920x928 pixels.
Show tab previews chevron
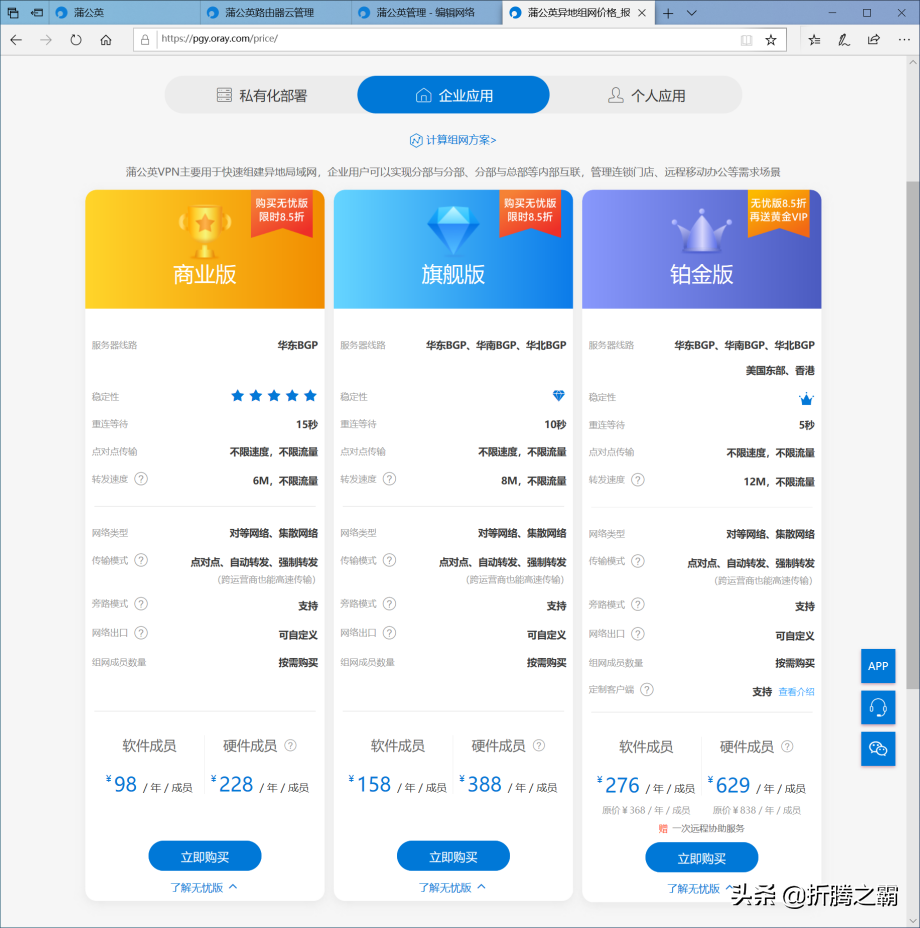[691, 13]
